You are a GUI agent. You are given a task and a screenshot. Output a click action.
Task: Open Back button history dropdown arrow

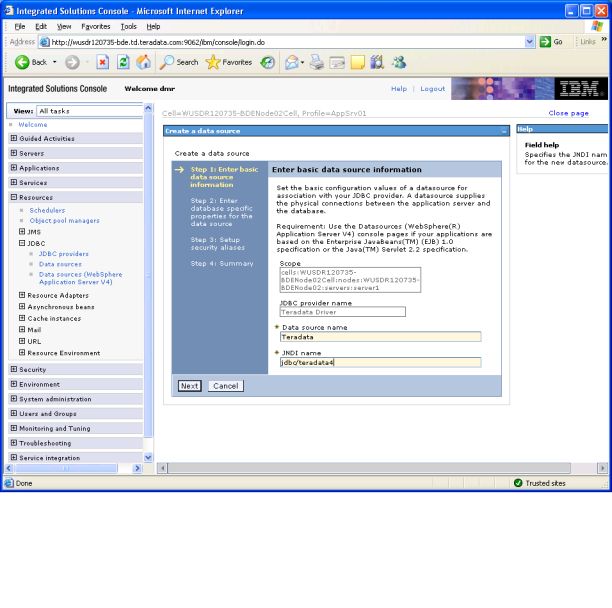coord(55,62)
